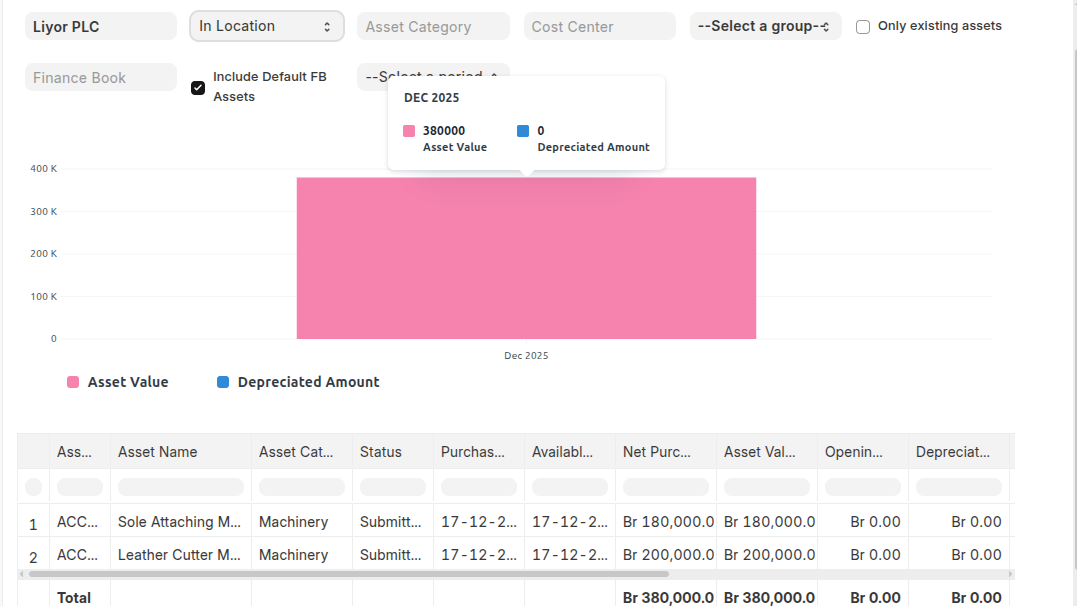Click the Asset Category filter field
Screen dimensions: 1077x606
pos(433,26)
